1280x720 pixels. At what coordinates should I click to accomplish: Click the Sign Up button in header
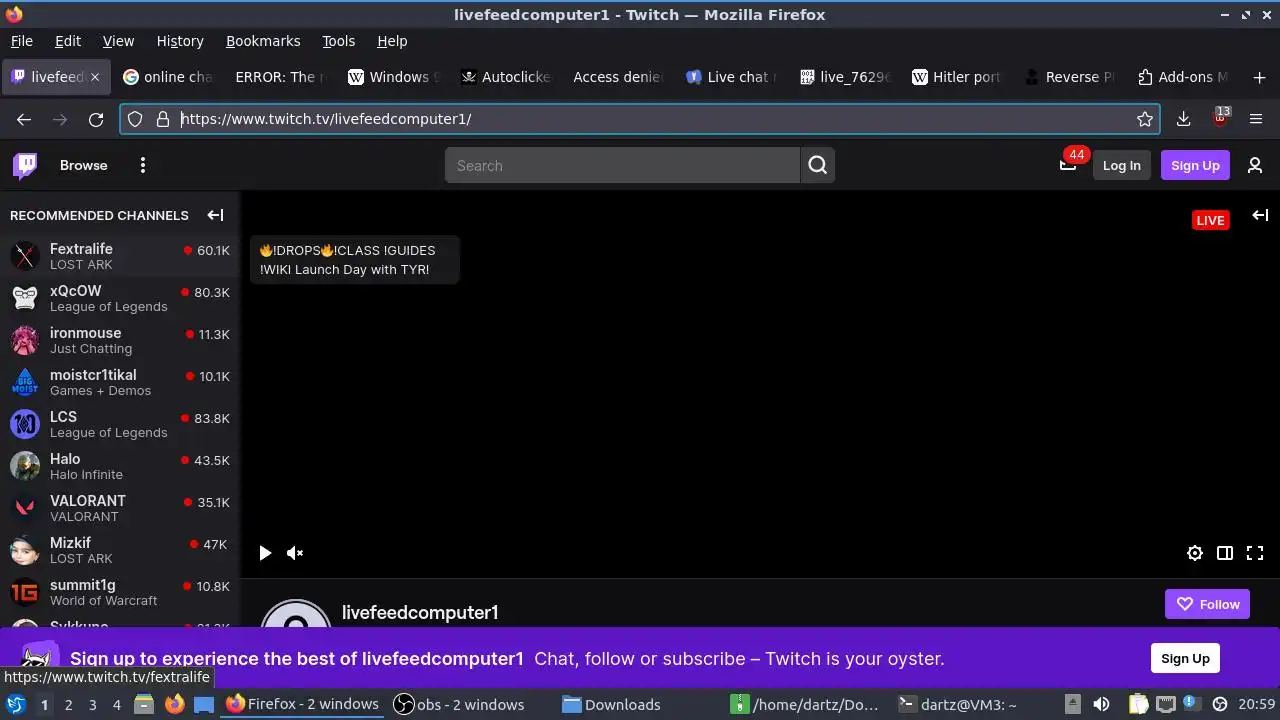pos(1195,165)
